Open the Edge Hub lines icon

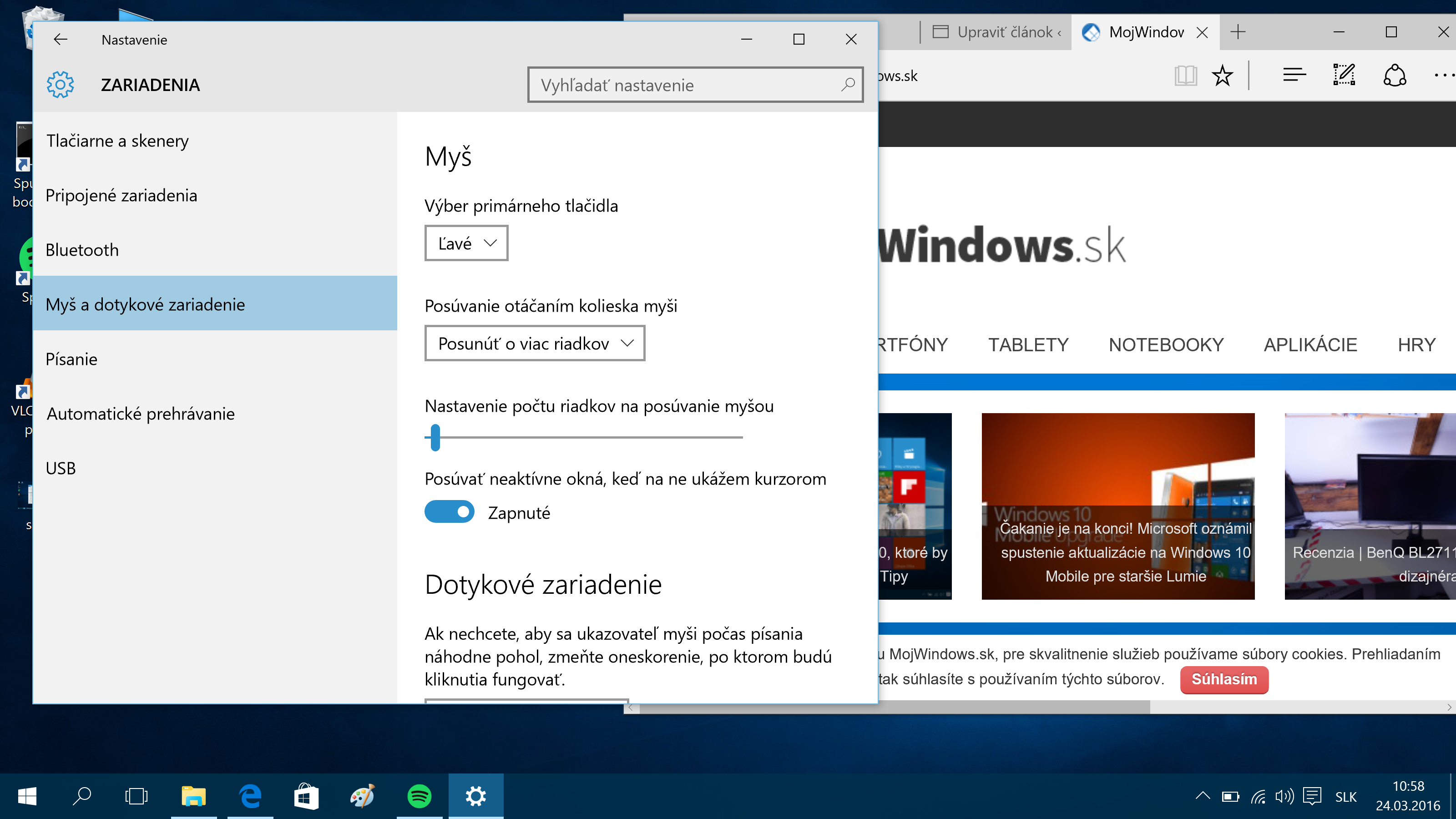pyautogui.click(x=1294, y=75)
